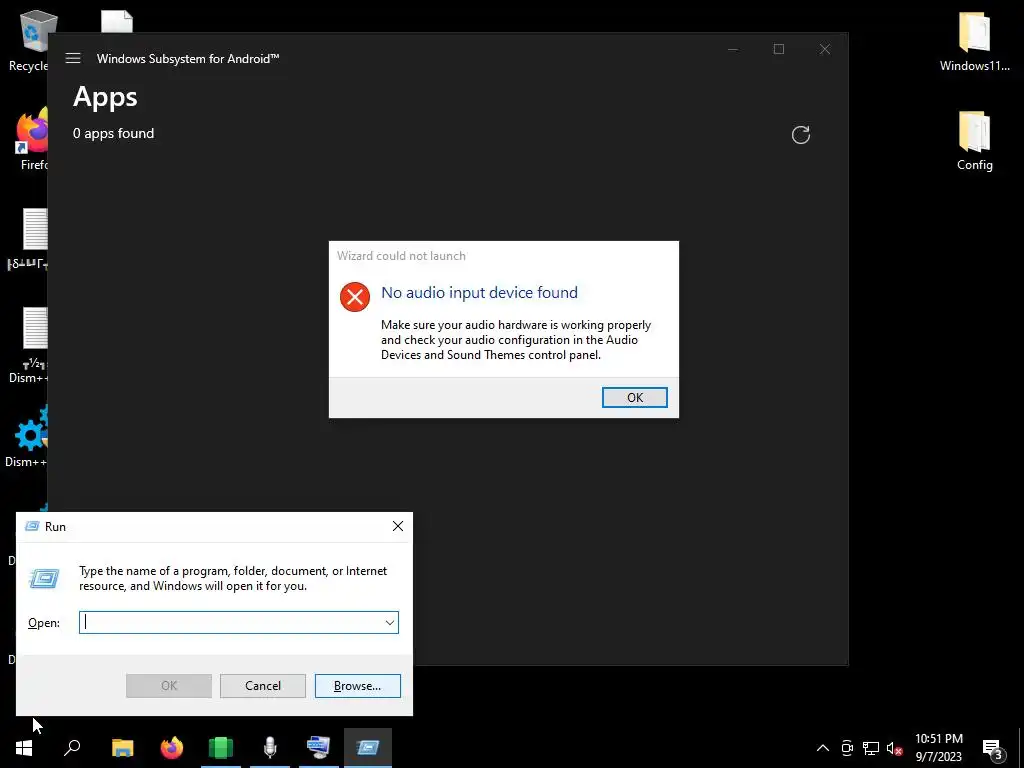
Task: Close the Windows Subsystem for Android window
Action: tap(825, 49)
